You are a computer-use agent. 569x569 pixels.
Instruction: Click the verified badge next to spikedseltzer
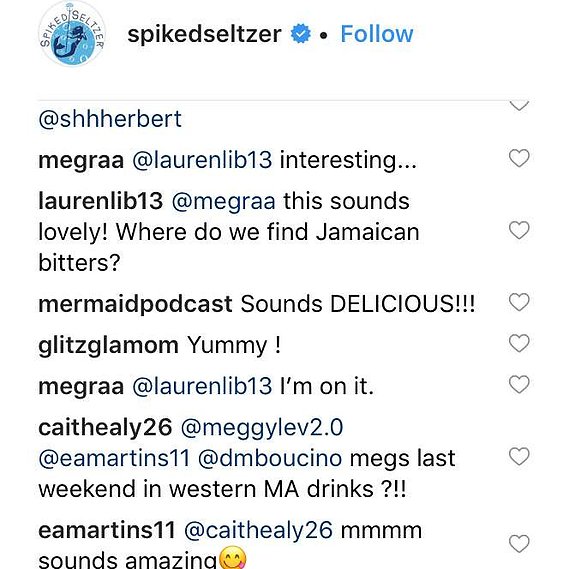pyautogui.click(x=300, y=34)
